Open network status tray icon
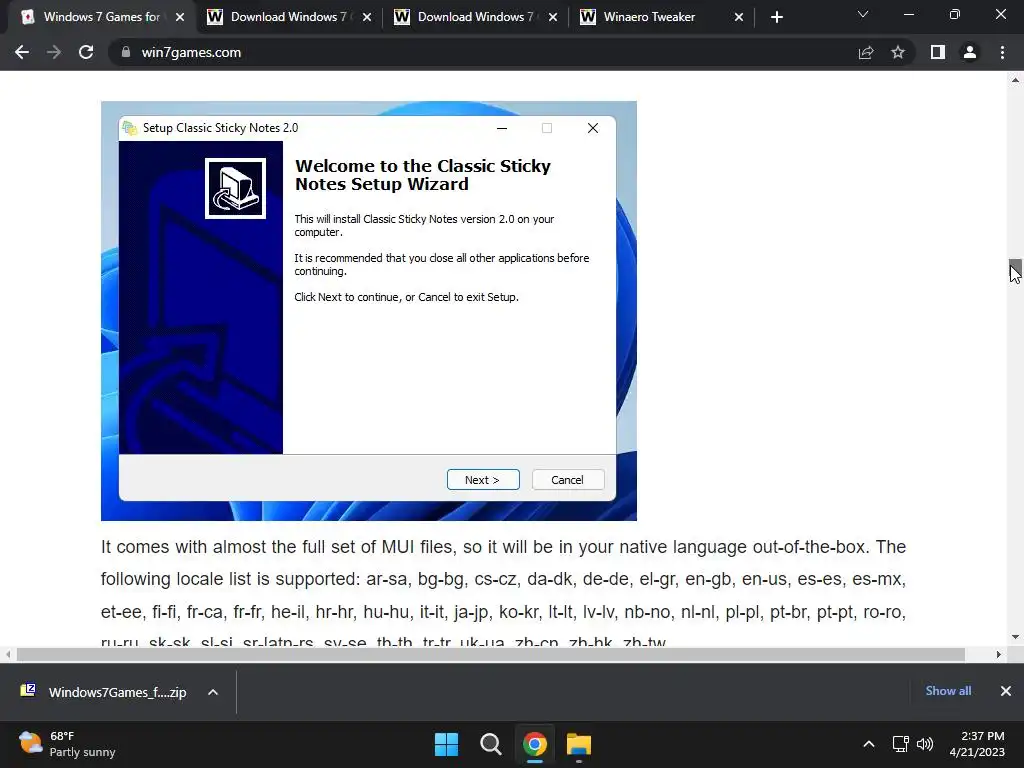Image resolution: width=1024 pixels, height=768 pixels. pyautogui.click(x=901, y=744)
